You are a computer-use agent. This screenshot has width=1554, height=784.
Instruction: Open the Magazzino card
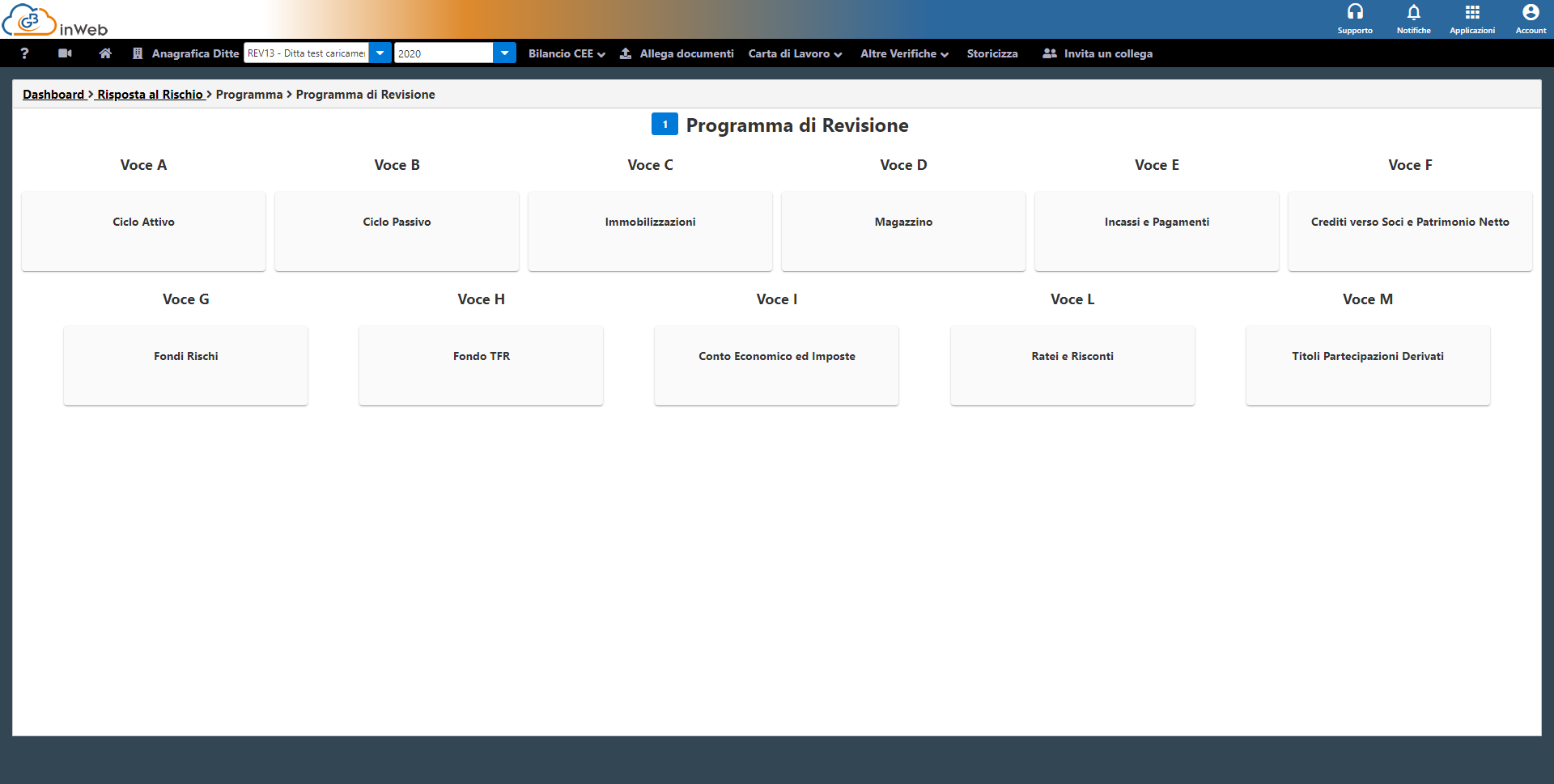pos(903,231)
